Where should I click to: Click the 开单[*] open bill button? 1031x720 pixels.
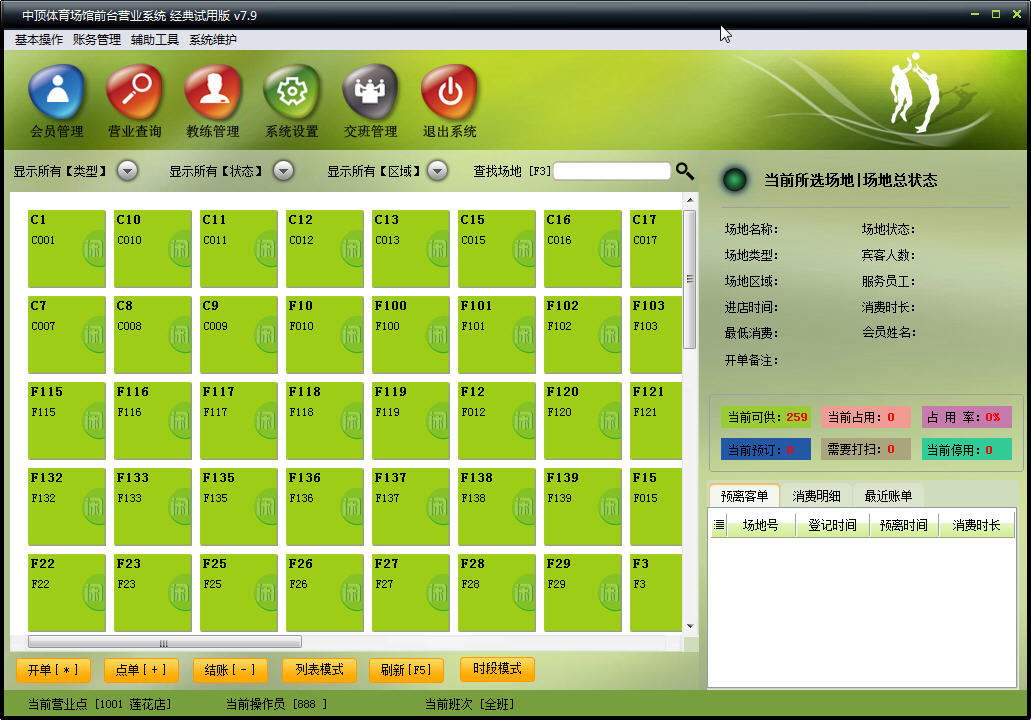click(x=53, y=670)
